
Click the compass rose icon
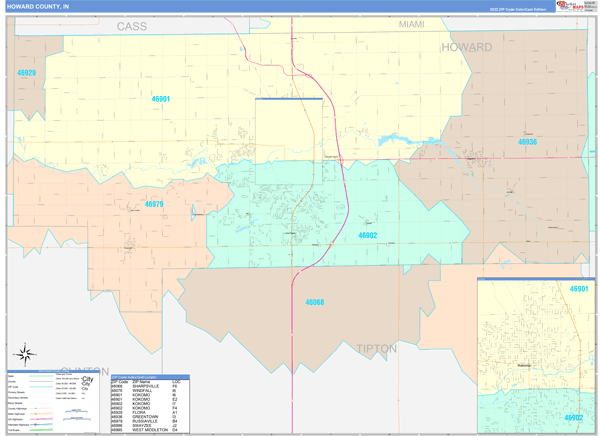coord(27,354)
